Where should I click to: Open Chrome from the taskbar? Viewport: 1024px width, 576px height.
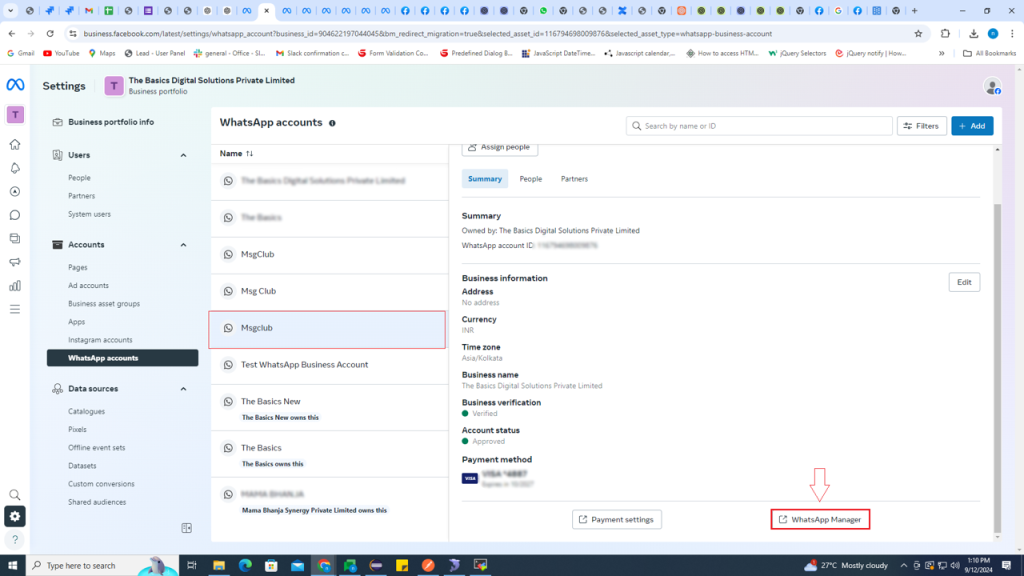(x=324, y=566)
